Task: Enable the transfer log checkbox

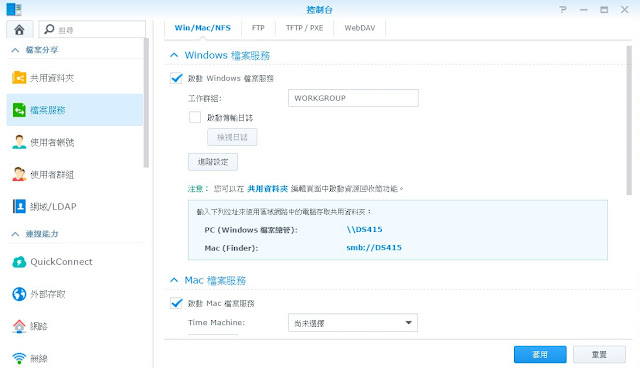Action: coord(195,117)
